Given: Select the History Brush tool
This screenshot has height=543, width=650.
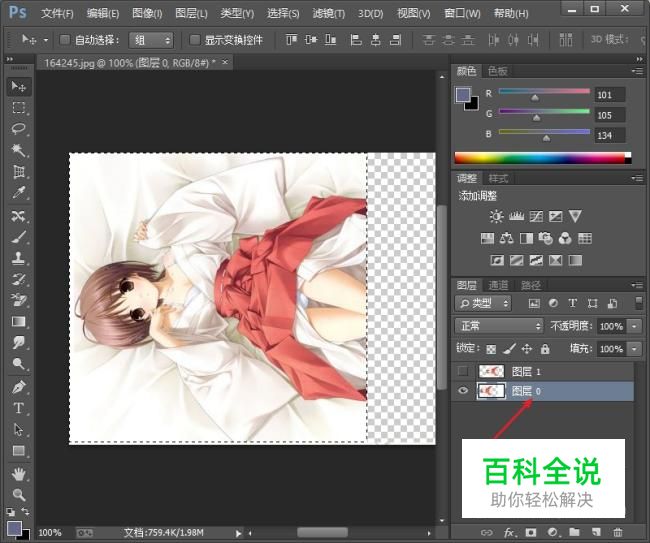Looking at the screenshot, I should [19, 279].
